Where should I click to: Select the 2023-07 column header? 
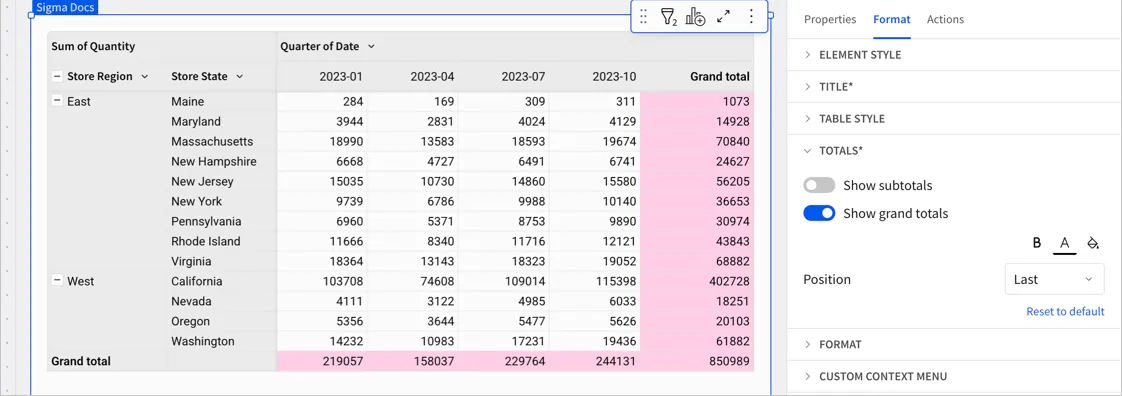[504, 77]
